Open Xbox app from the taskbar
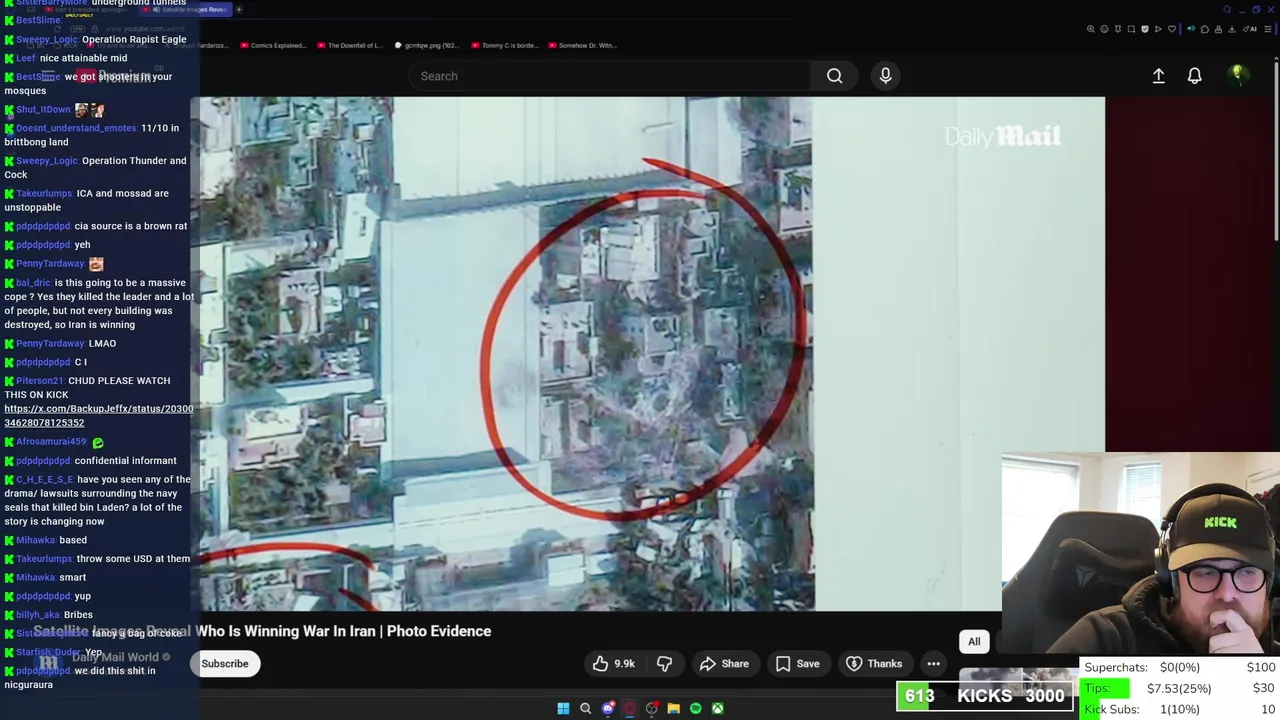Image resolution: width=1280 pixels, height=720 pixels. tap(718, 708)
